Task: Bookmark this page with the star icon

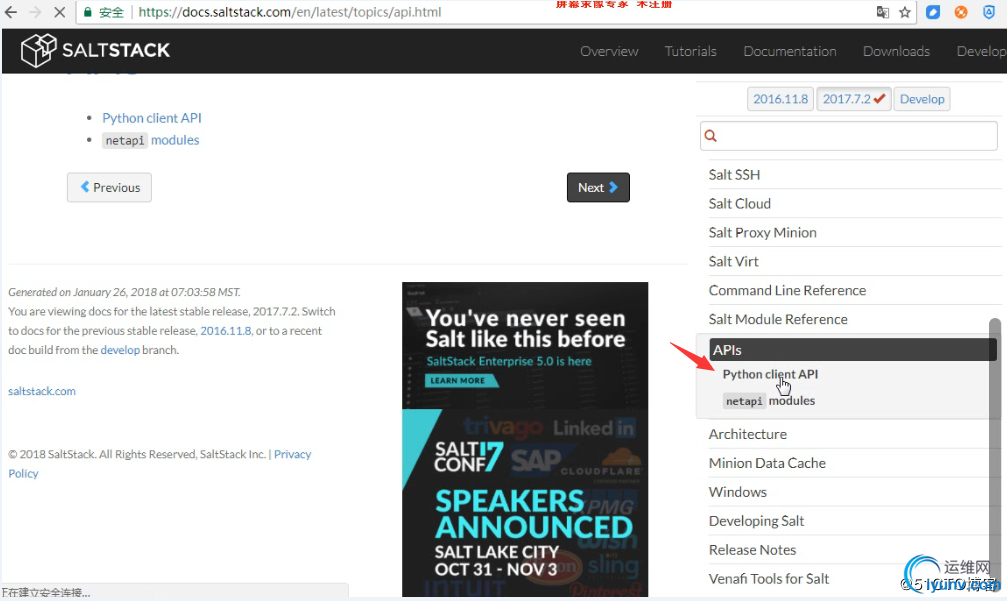Action: [x=905, y=12]
